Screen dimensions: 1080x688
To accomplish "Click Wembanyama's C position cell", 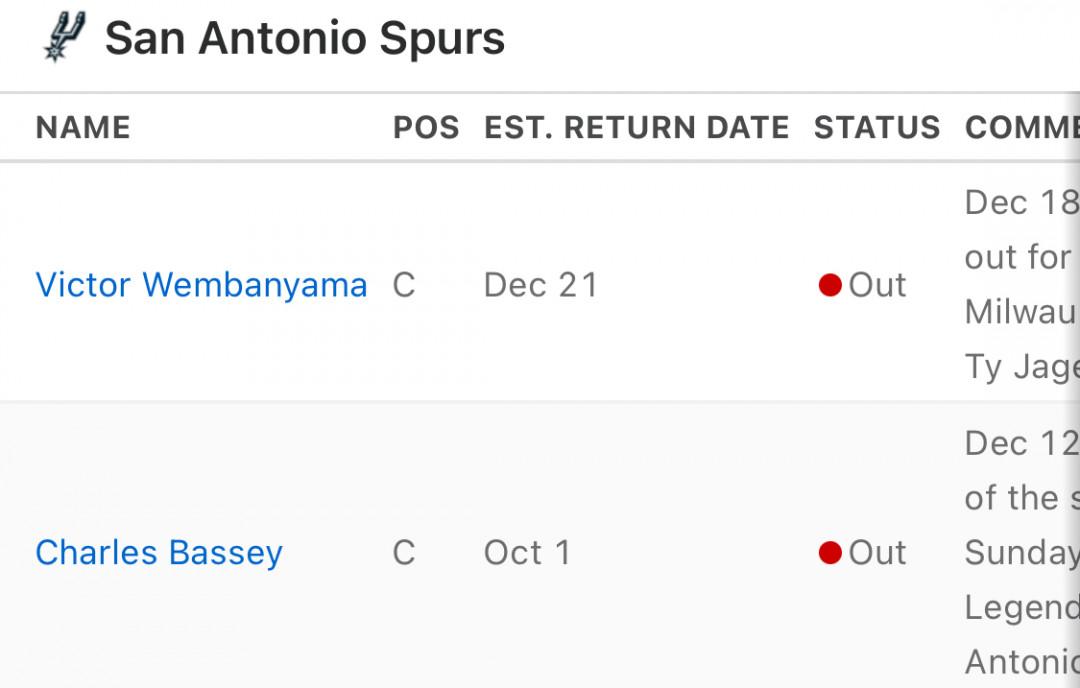I will click(x=404, y=284).
